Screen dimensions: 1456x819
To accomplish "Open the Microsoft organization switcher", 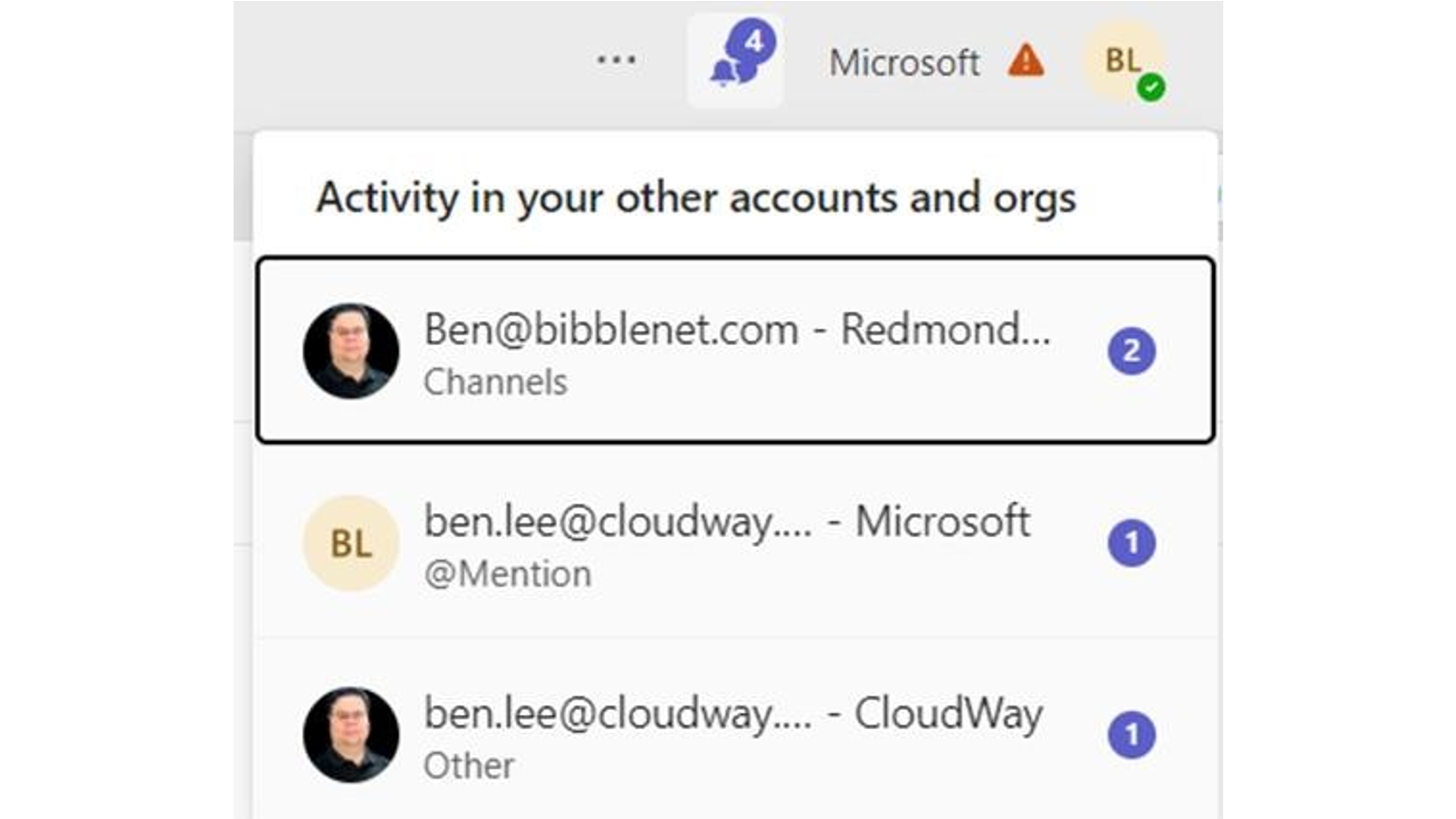I will pos(905,61).
